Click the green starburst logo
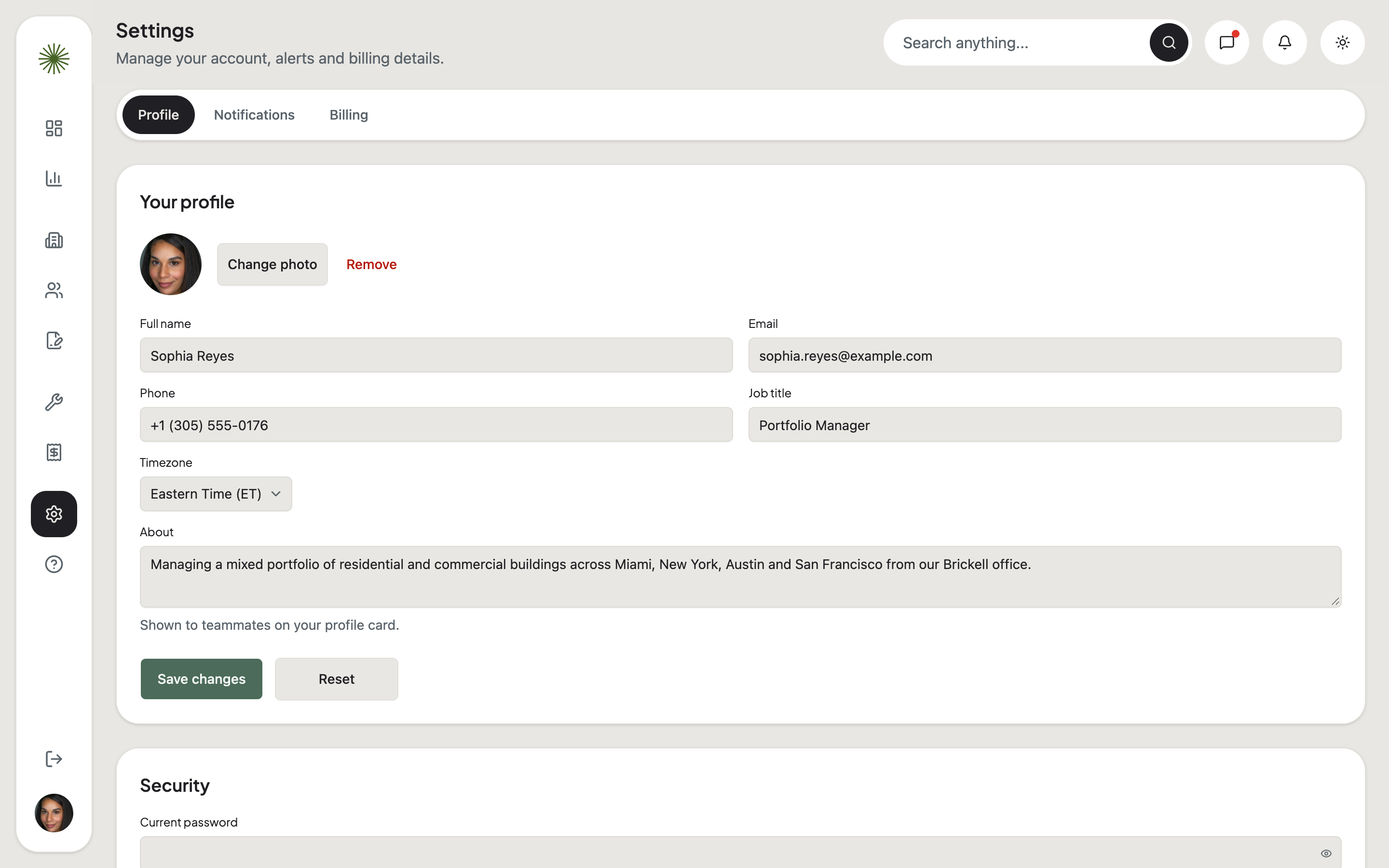Image resolution: width=1389 pixels, height=868 pixels. [54, 58]
